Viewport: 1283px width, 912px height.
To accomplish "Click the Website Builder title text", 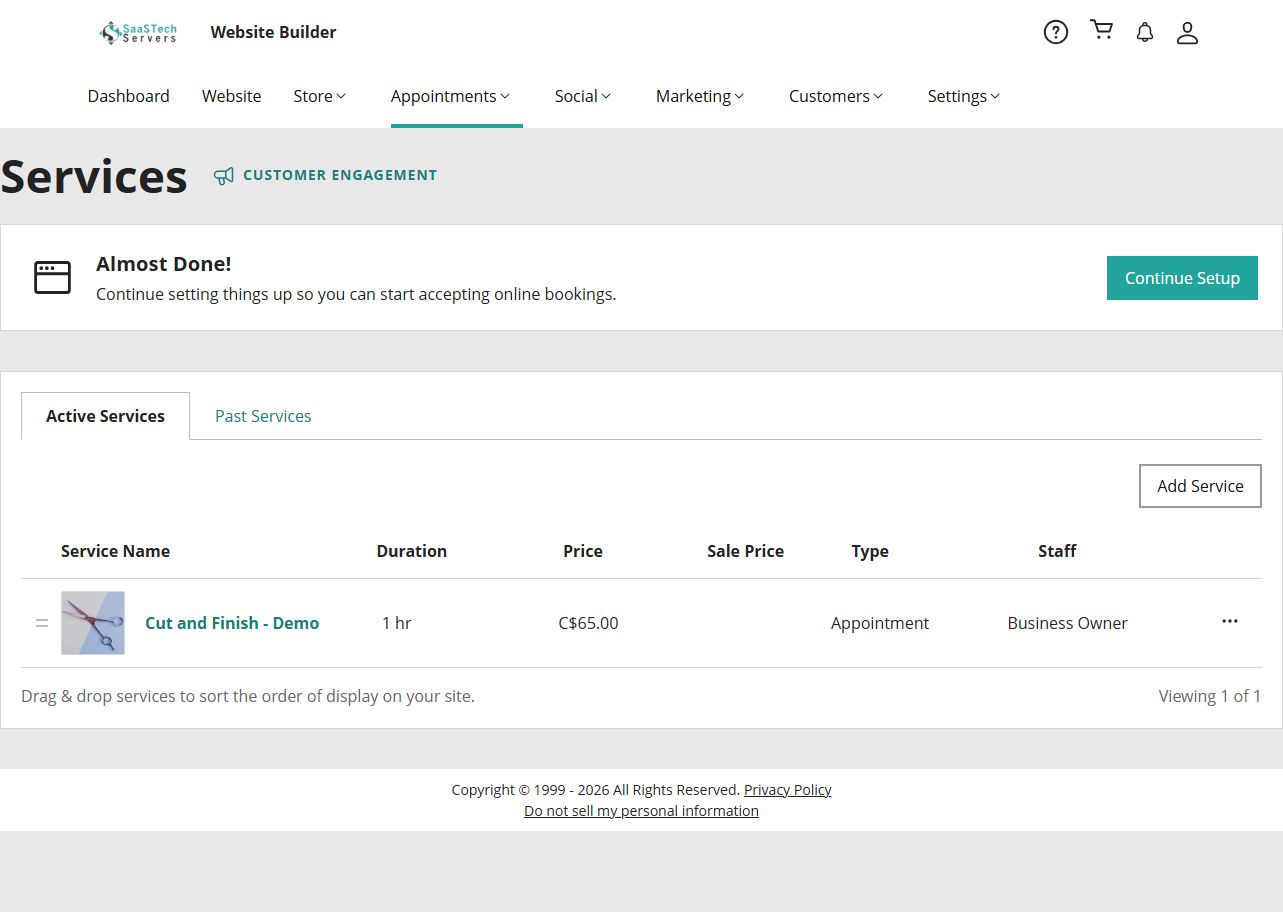I will tap(273, 32).
